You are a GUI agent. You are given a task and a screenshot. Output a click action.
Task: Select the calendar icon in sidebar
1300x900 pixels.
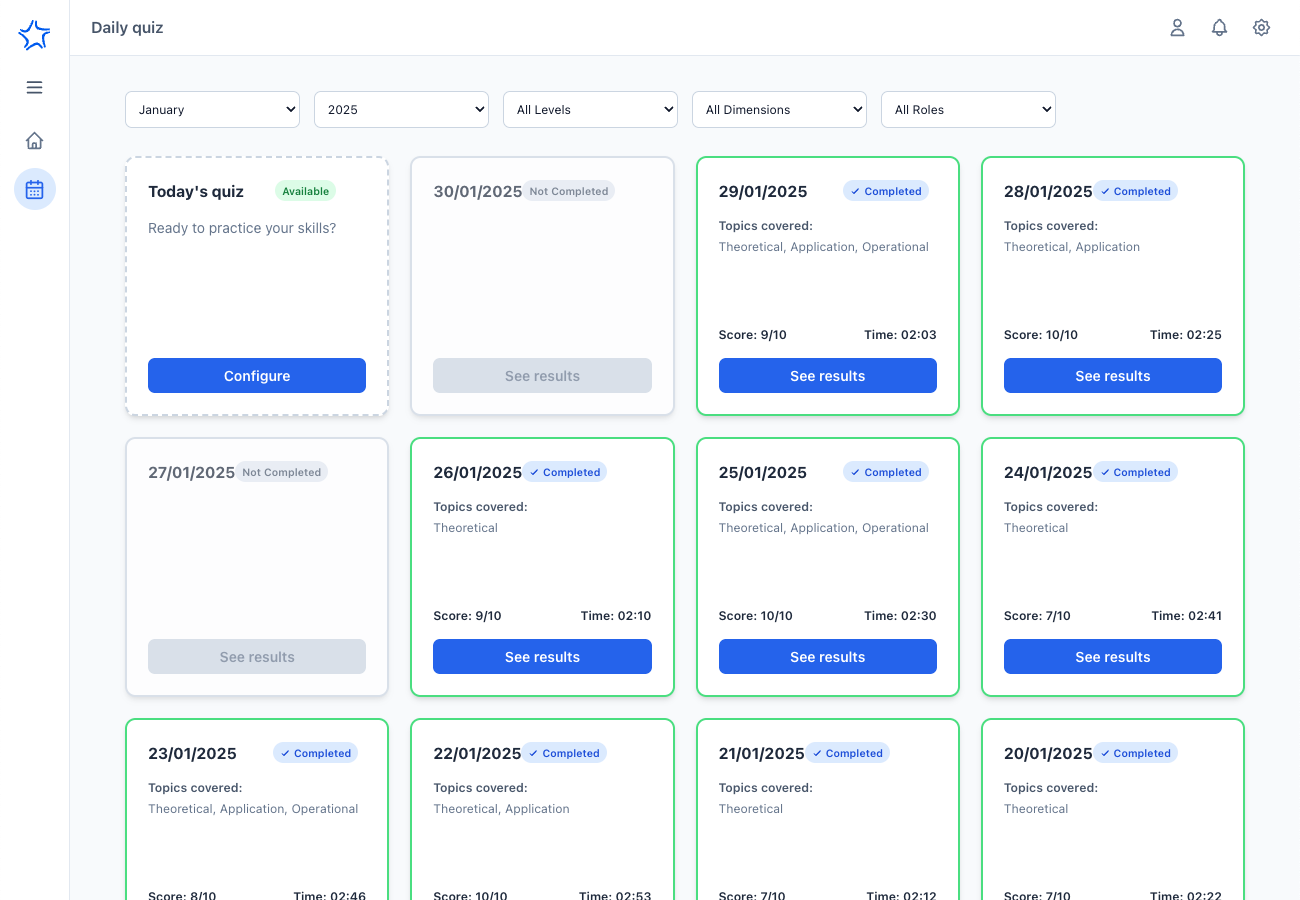(x=34, y=189)
